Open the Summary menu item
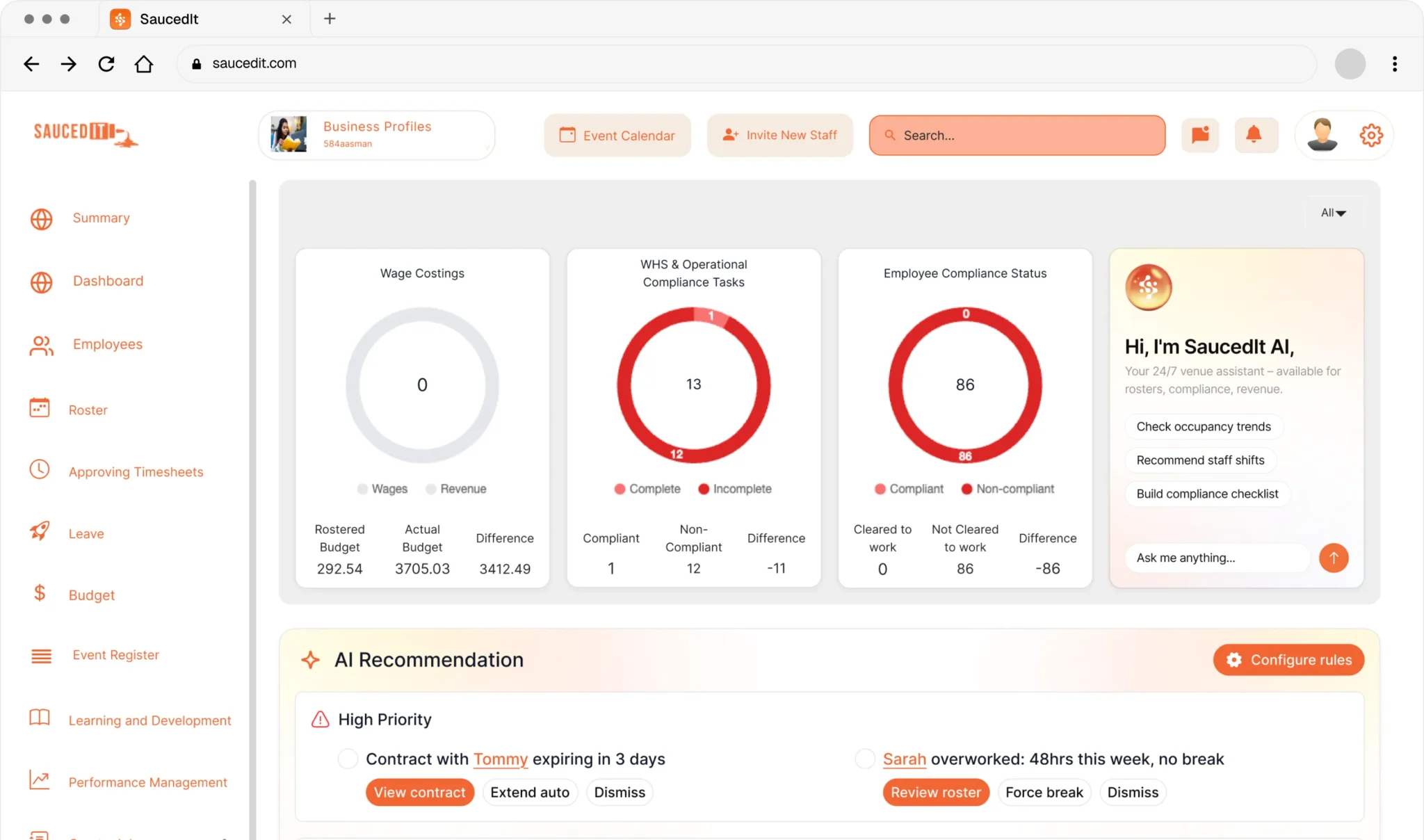Viewport: 1424px width, 840px height. [x=102, y=218]
